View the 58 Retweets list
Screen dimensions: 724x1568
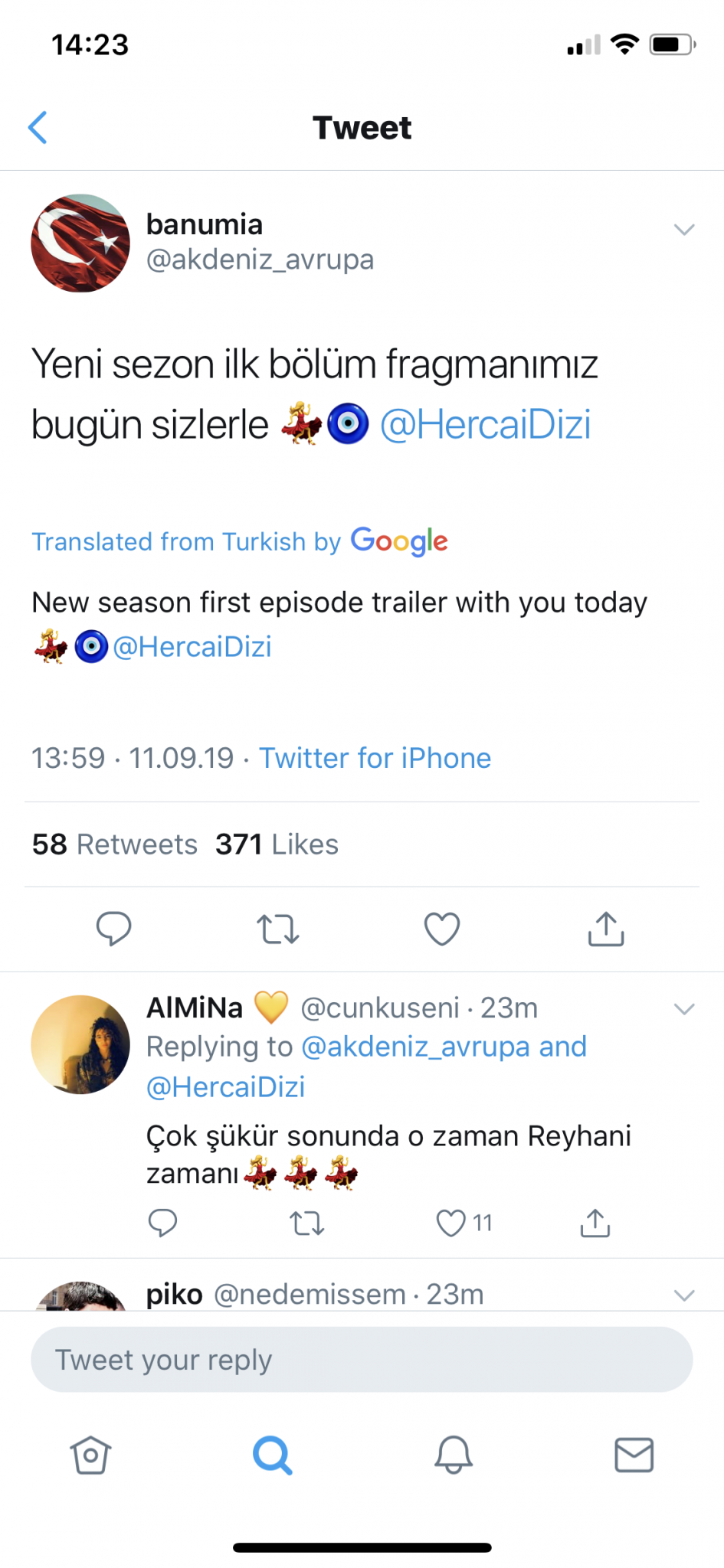click(115, 844)
